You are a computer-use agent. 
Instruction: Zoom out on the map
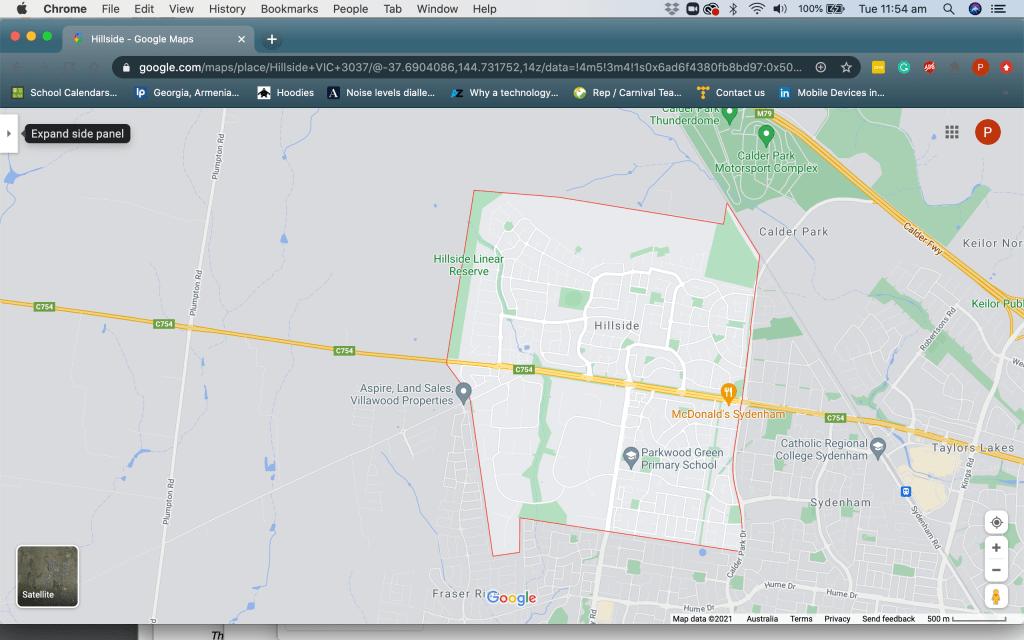996,571
